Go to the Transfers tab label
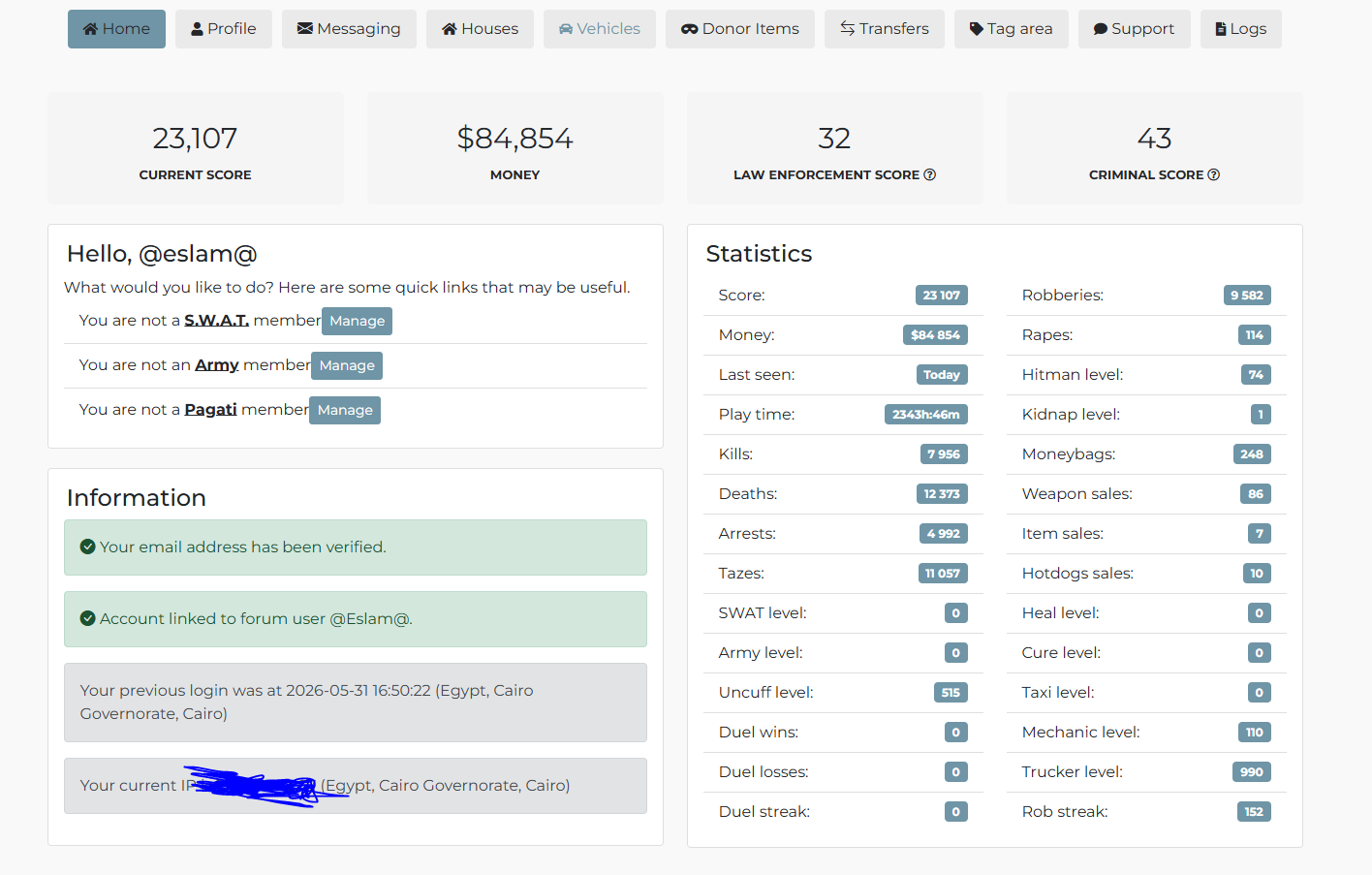Screen dimensions: 1372x875 click(x=894, y=29)
